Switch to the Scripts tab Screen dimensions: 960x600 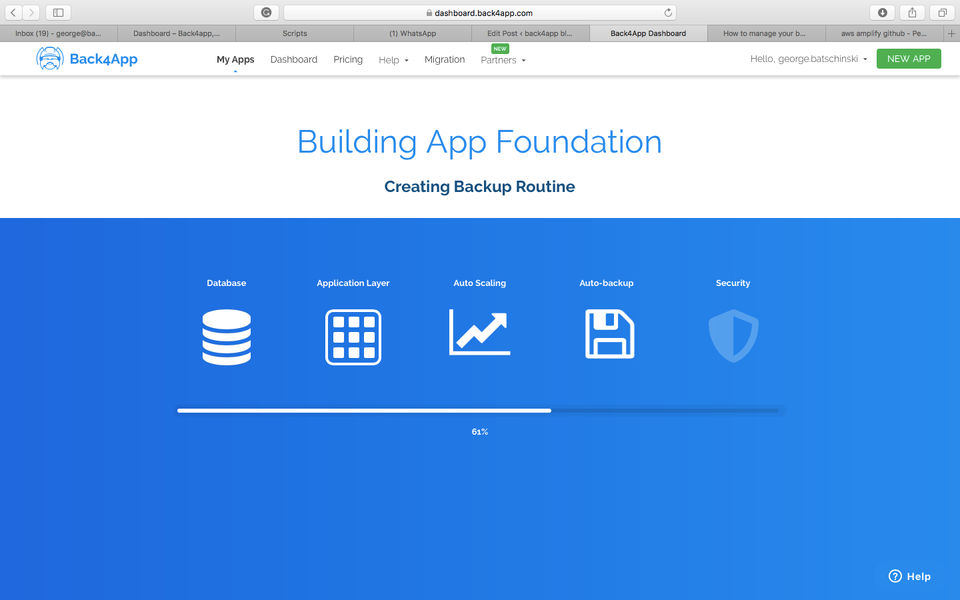coord(294,34)
